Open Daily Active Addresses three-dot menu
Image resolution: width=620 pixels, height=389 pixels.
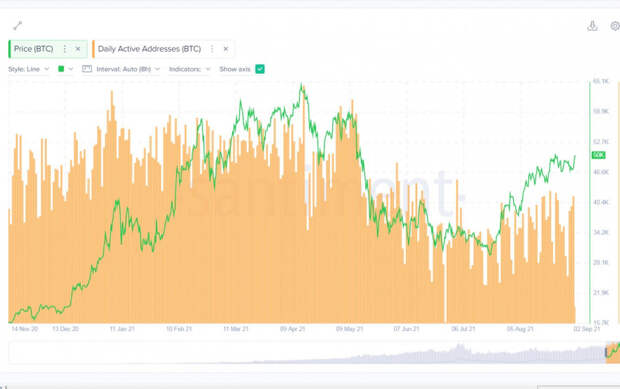pyautogui.click(x=212, y=49)
